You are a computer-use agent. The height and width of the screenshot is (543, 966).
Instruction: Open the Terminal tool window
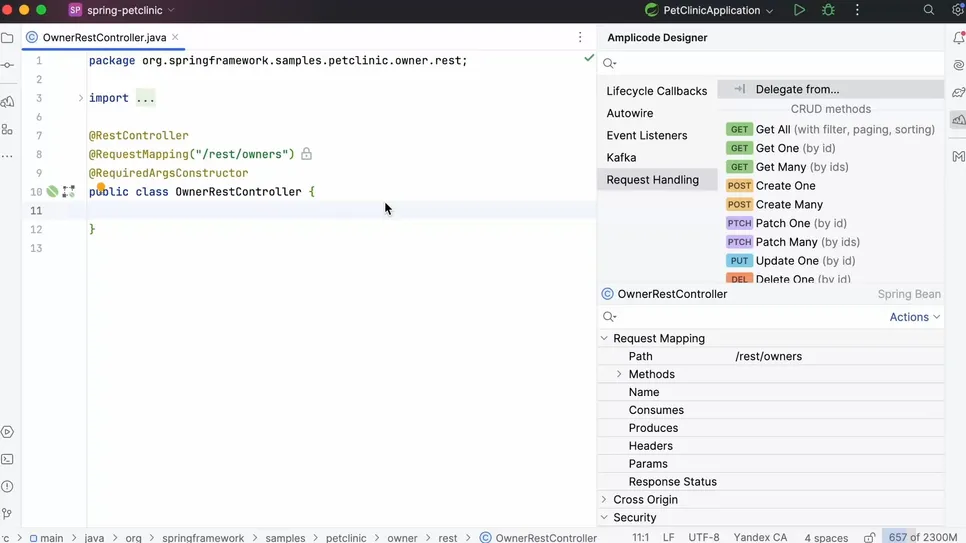coord(7,459)
